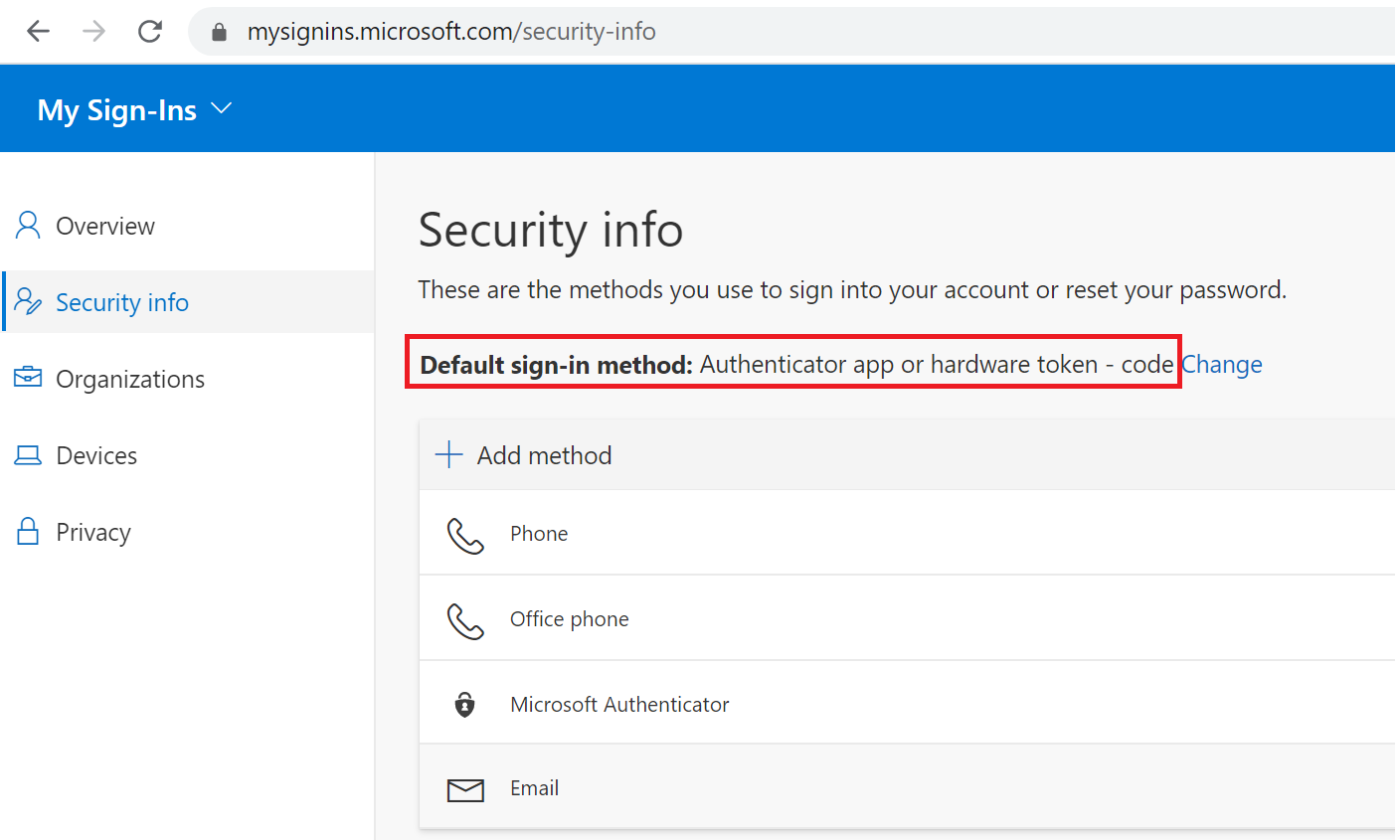The image size is (1400, 840).
Task: Click the Privacy padlock icon
Action: tap(28, 532)
